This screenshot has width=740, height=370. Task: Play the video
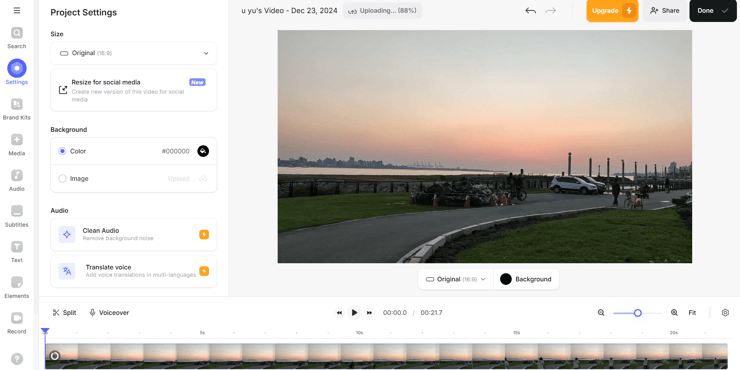click(354, 312)
